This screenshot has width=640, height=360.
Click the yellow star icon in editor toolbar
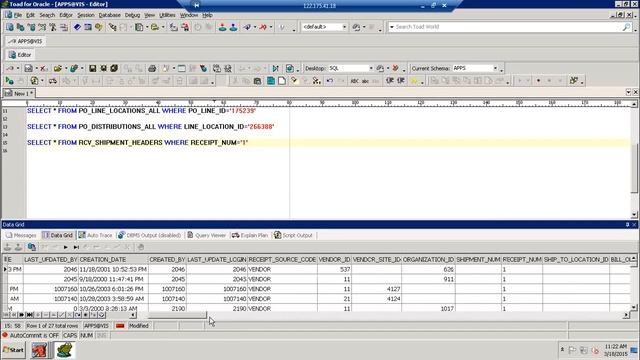click(414, 81)
